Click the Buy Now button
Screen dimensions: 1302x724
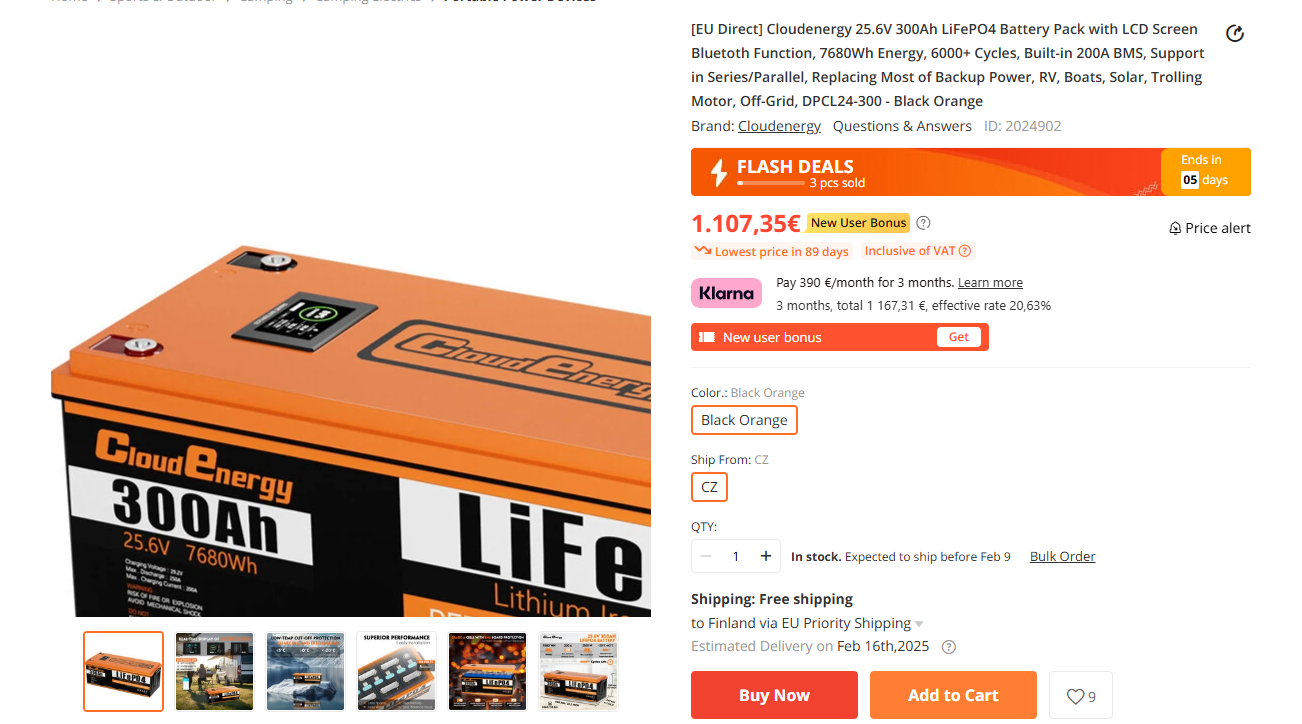774,695
